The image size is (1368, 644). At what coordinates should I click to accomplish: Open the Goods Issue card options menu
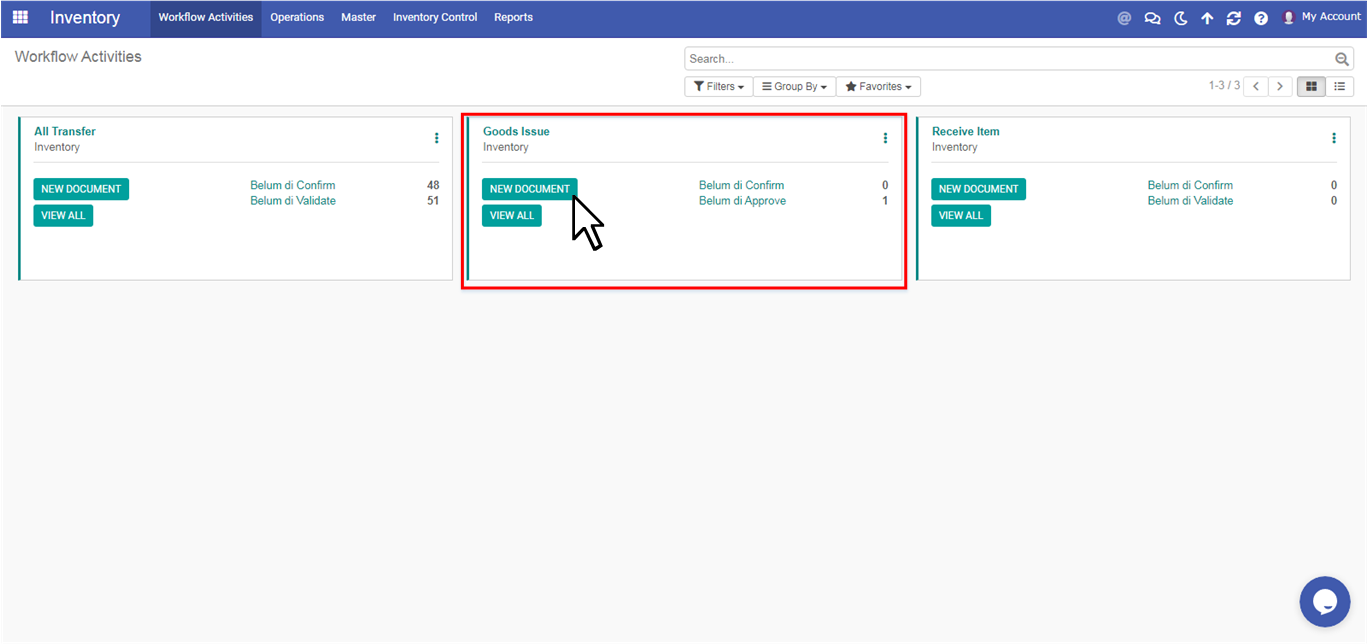click(x=885, y=138)
